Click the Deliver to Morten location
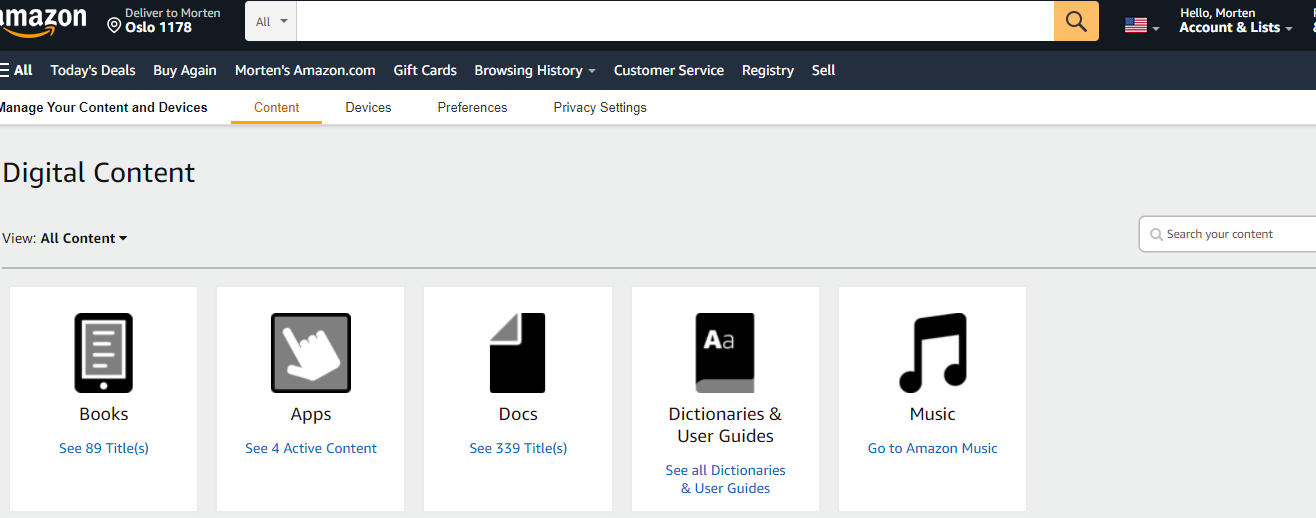Viewport: 1316px width, 518px height. coord(163,21)
